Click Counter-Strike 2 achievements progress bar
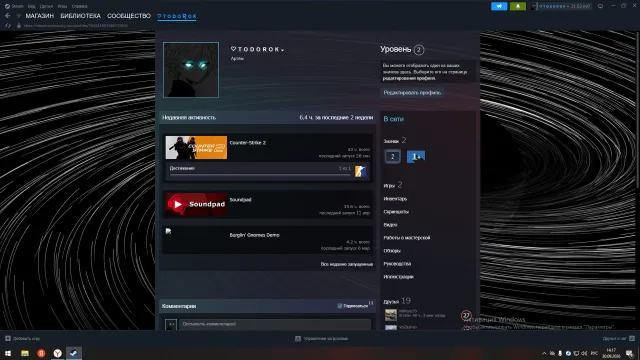Viewport: 640px width, 360px height. tap(260, 175)
